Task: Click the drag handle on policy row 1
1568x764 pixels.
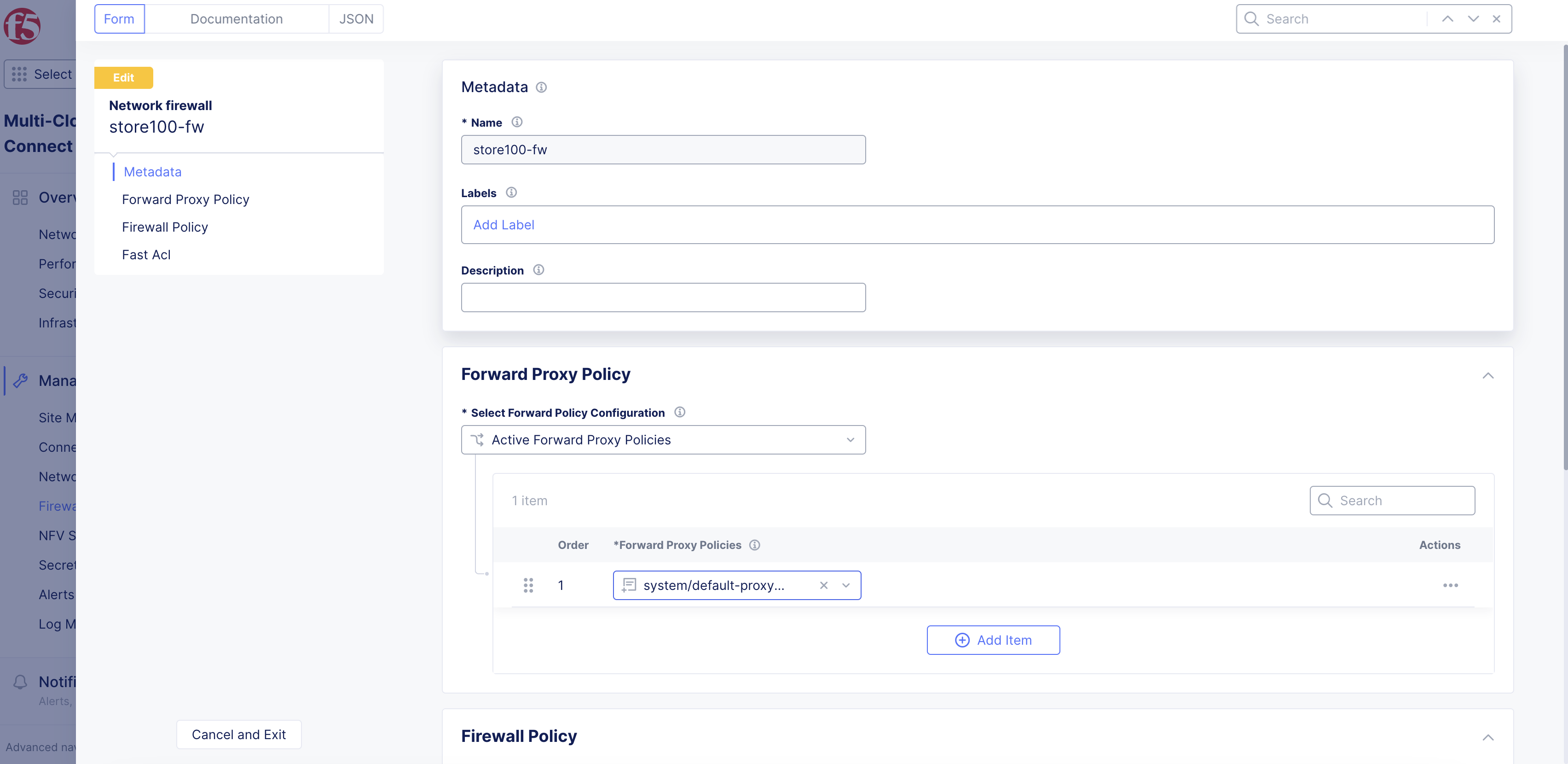Action: click(x=528, y=585)
